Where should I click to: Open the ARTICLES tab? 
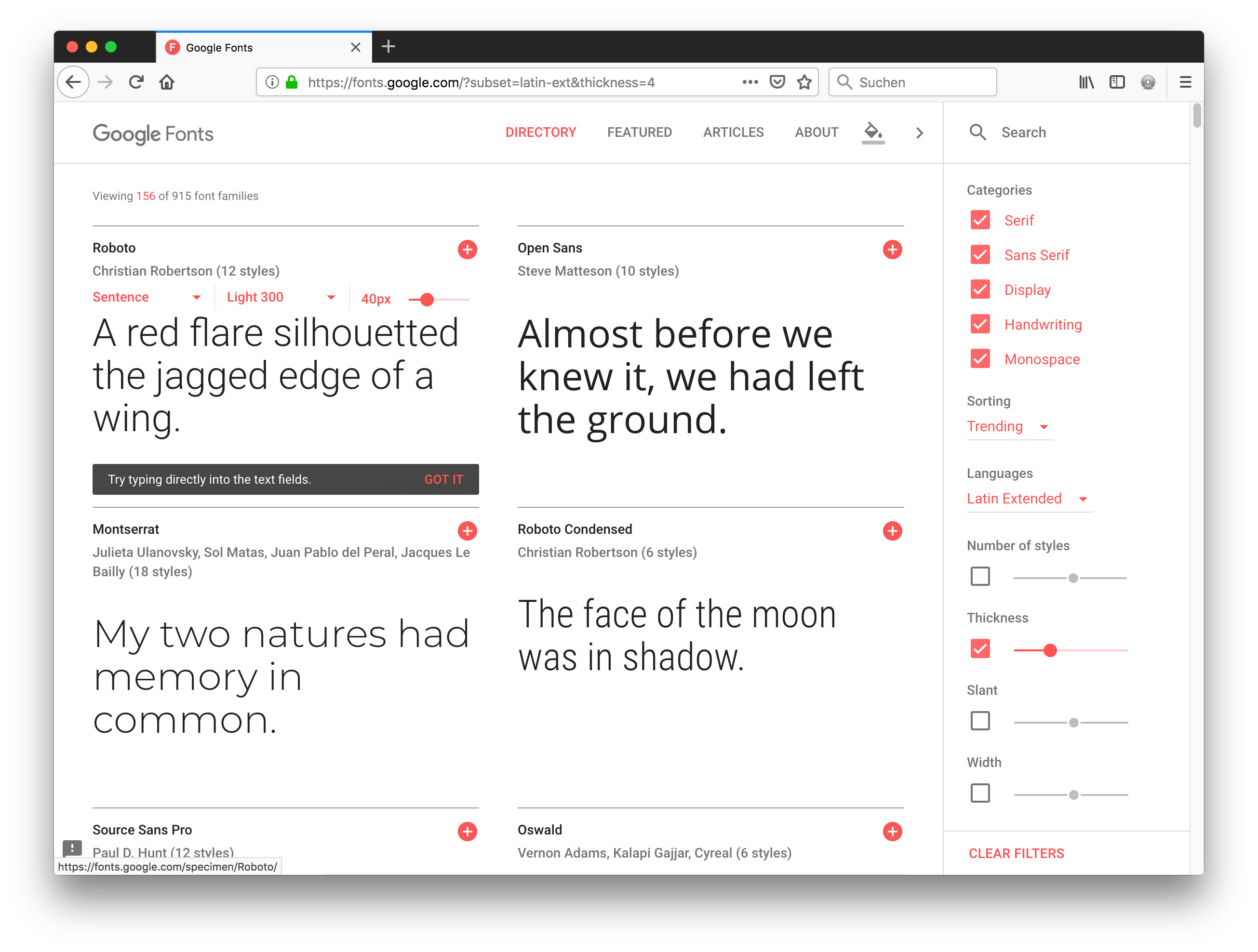click(x=733, y=132)
